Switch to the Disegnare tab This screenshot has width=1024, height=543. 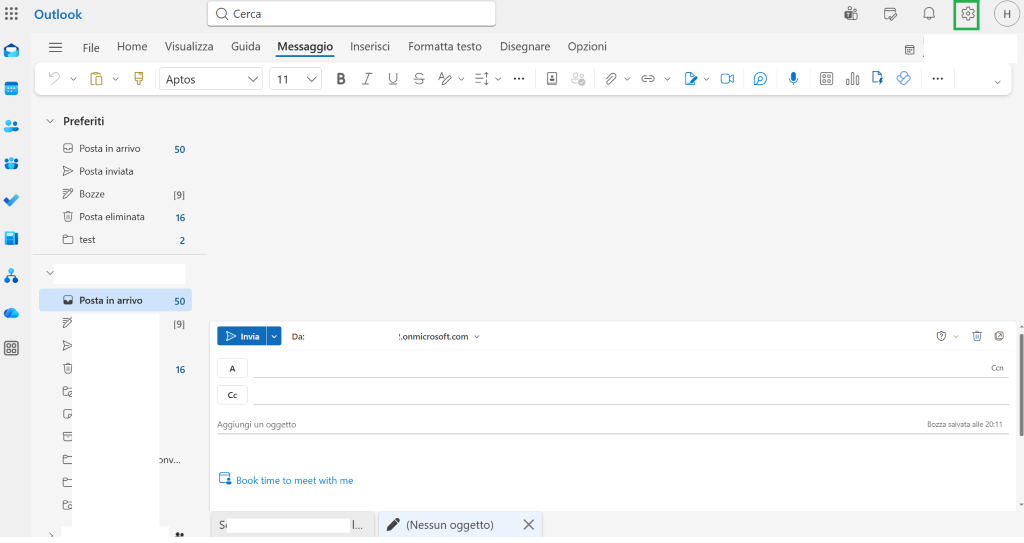point(525,46)
